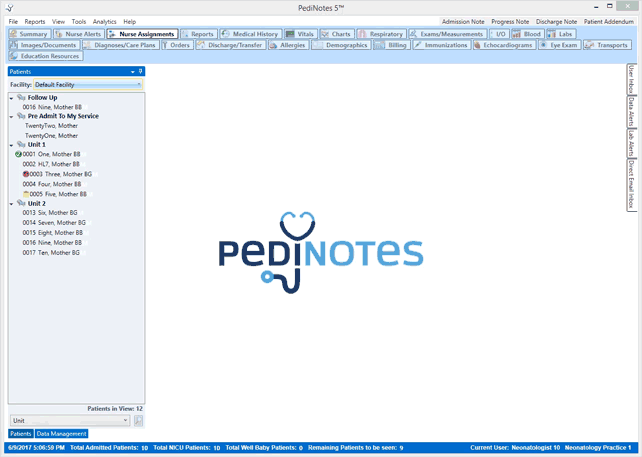Screen dimensions: 642x457
Task: Open Nurse Alerts
Action: (x=79, y=34)
